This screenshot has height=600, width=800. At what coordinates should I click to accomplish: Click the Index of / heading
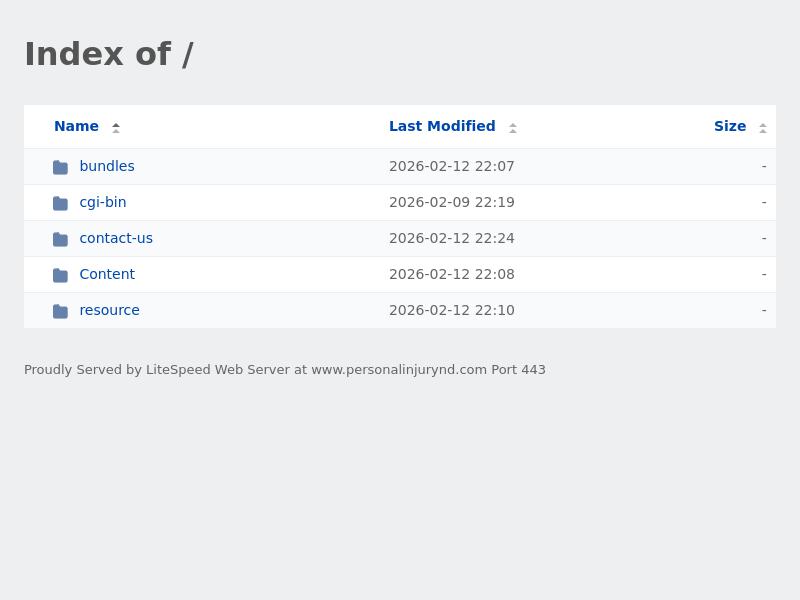[109, 54]
